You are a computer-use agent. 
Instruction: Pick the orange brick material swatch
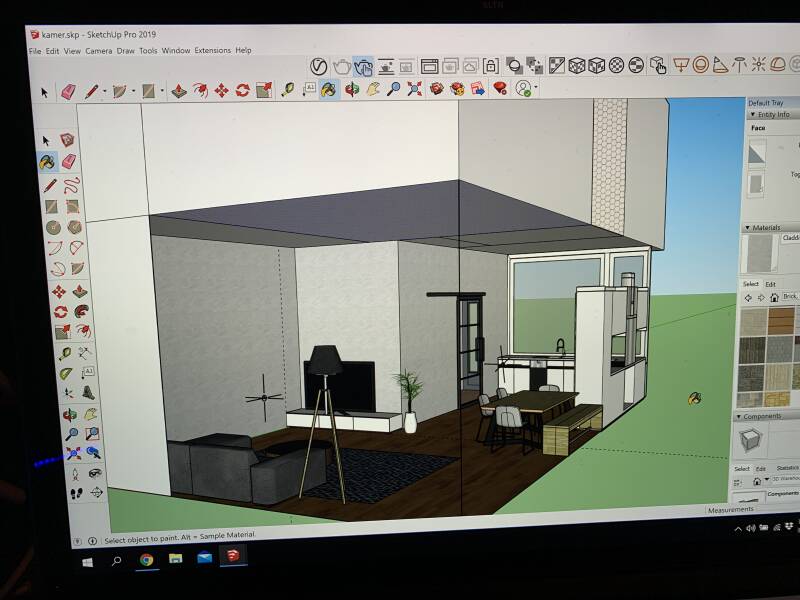pyautogui.click(x=781, y=321)
